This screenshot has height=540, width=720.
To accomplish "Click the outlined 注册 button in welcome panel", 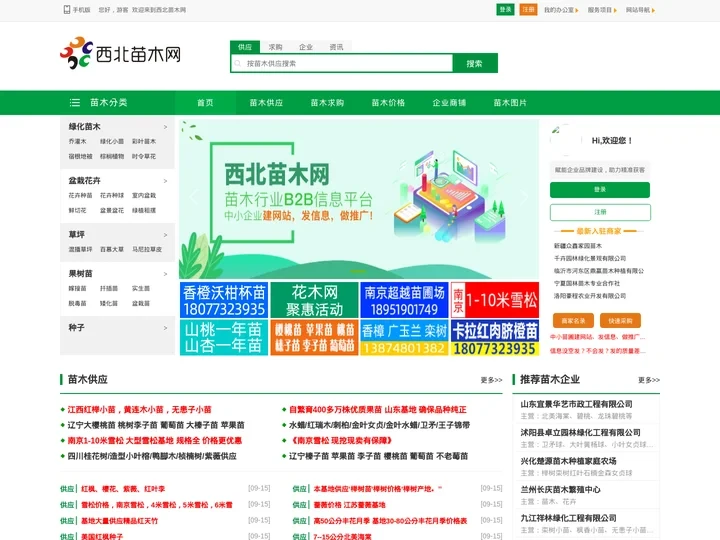I will click(x=600, y=212).
